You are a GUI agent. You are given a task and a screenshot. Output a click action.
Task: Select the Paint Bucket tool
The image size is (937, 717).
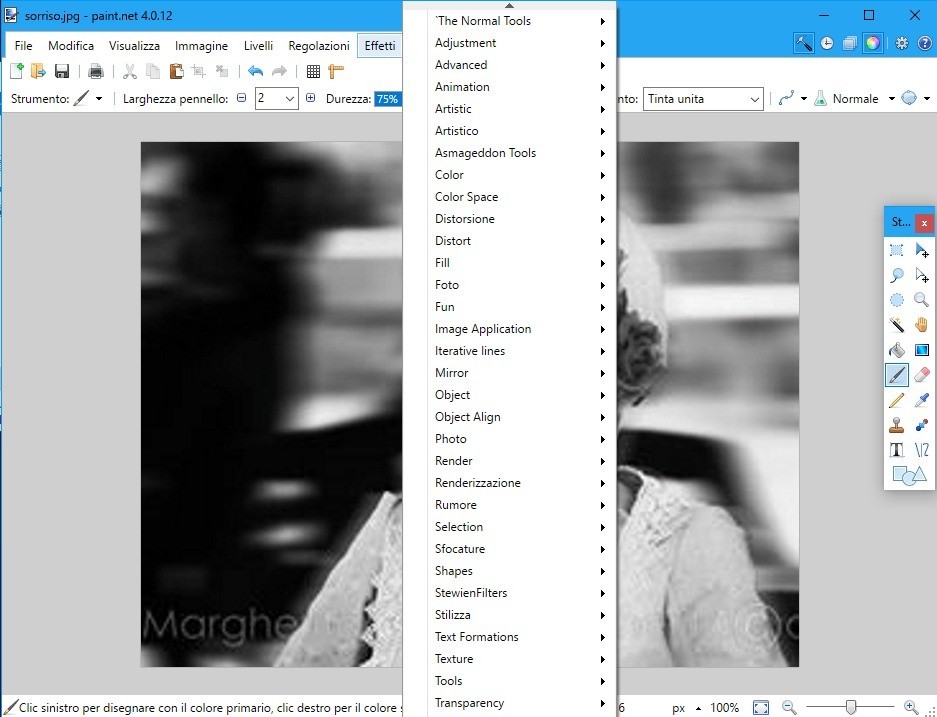pos(897,350)
